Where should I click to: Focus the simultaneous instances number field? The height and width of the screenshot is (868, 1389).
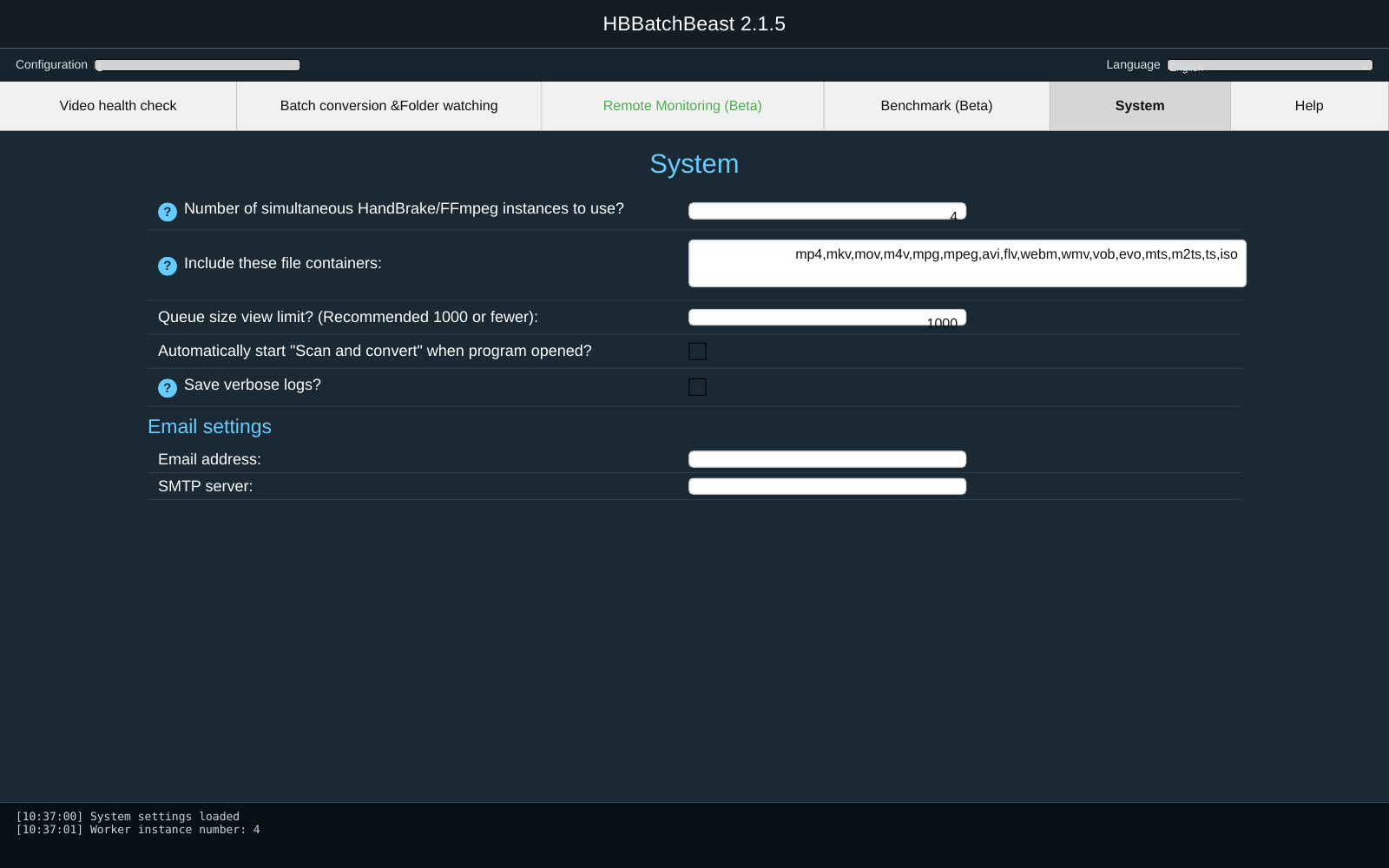tap(827, 211)
